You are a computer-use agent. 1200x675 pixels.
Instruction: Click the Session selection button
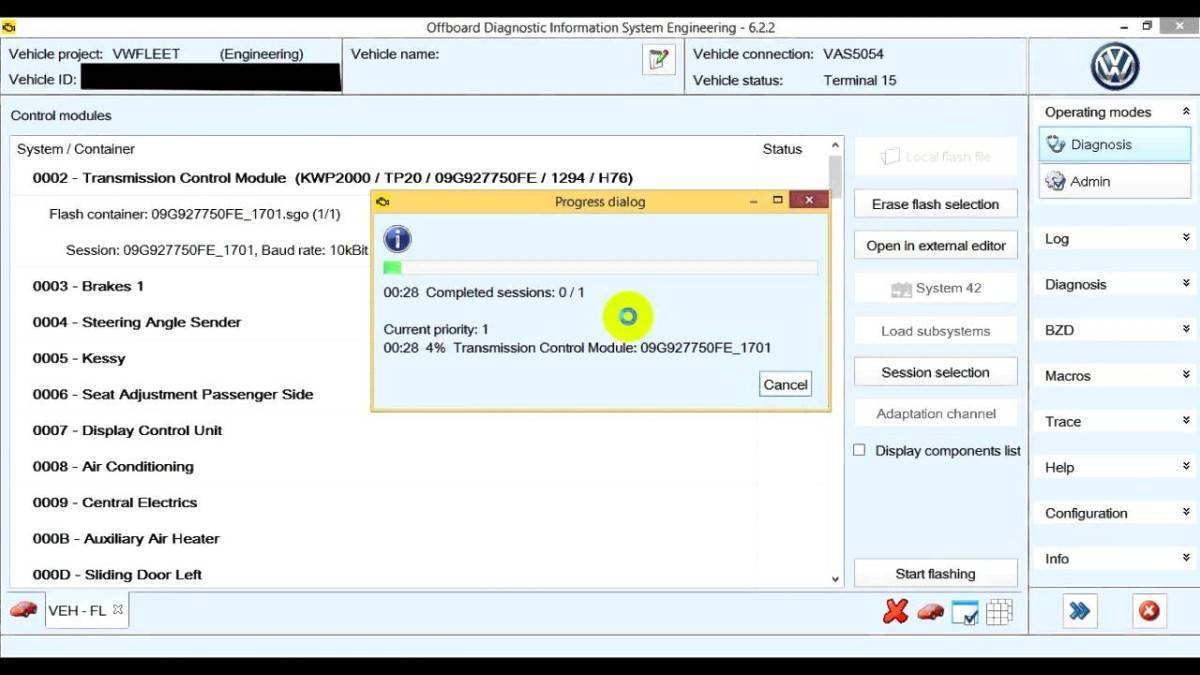pos(935,372)
